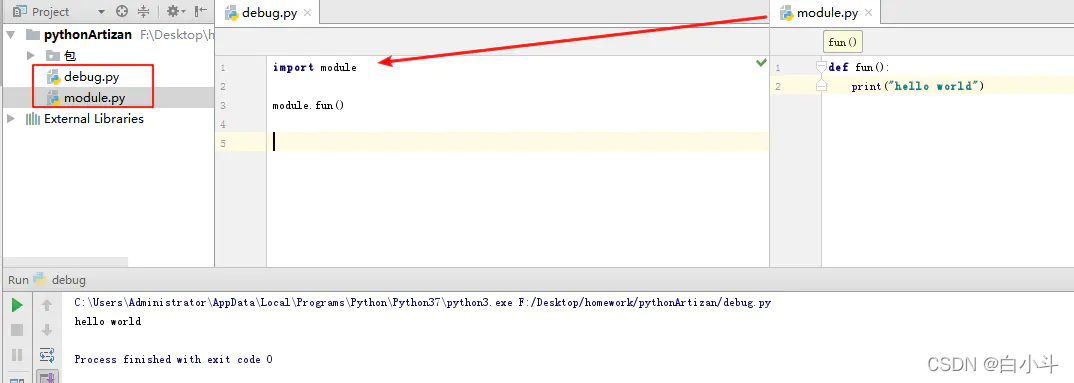Click the Stop process square button
The height and width of the screenshot is (383, 1074).
coord(17,330)
